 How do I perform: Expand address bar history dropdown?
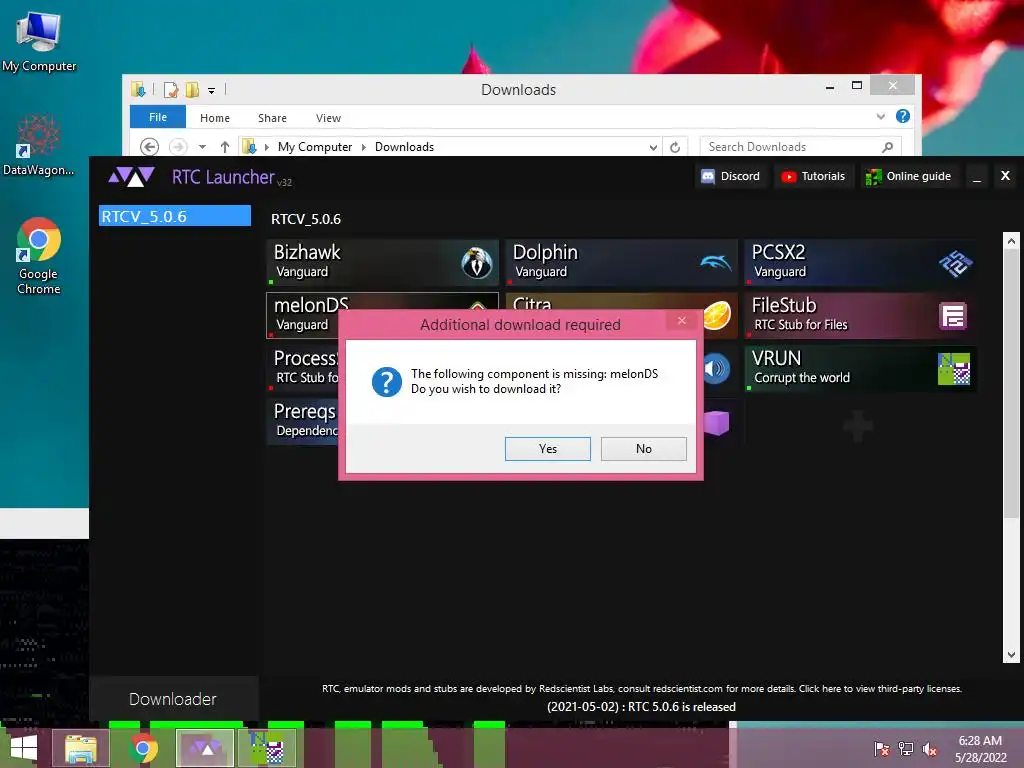point(653,147)
